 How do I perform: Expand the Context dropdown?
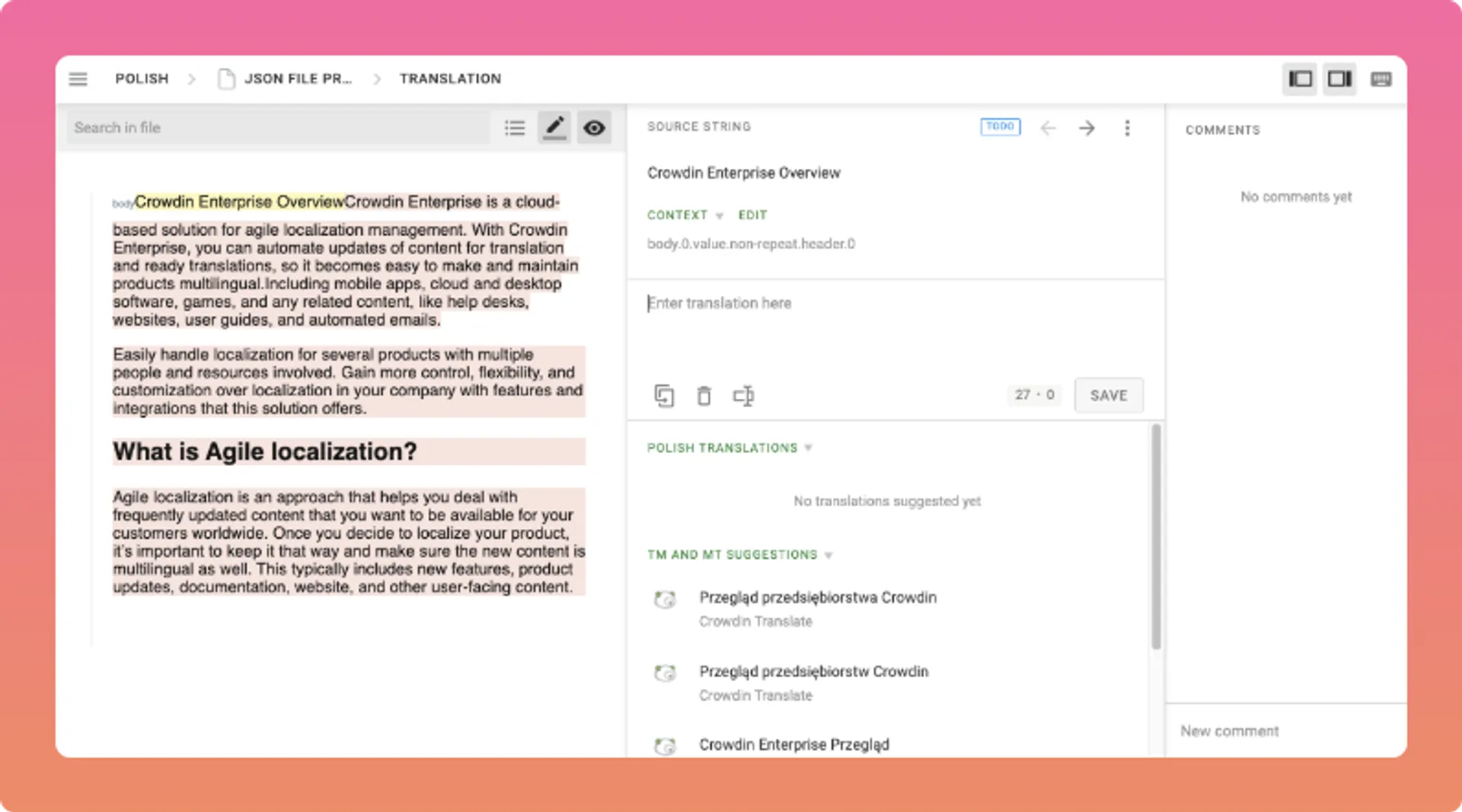tap(685, 215)
